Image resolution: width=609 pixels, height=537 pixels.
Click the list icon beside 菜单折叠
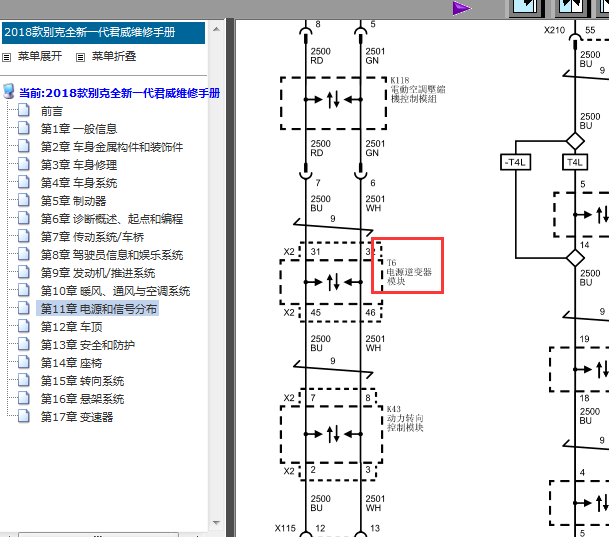[x=80, y=57]
